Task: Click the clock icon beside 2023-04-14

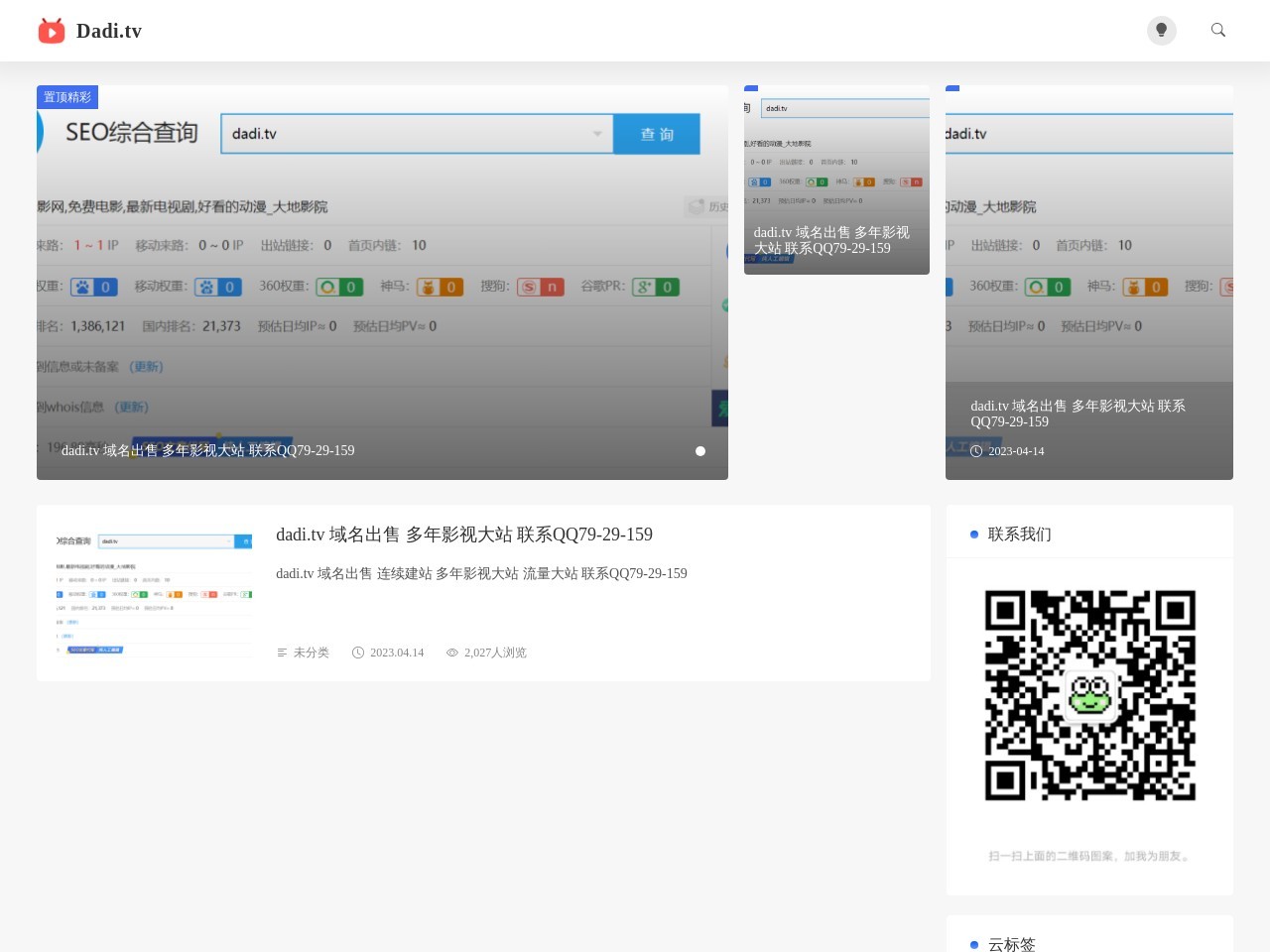Action: [976, 451]
